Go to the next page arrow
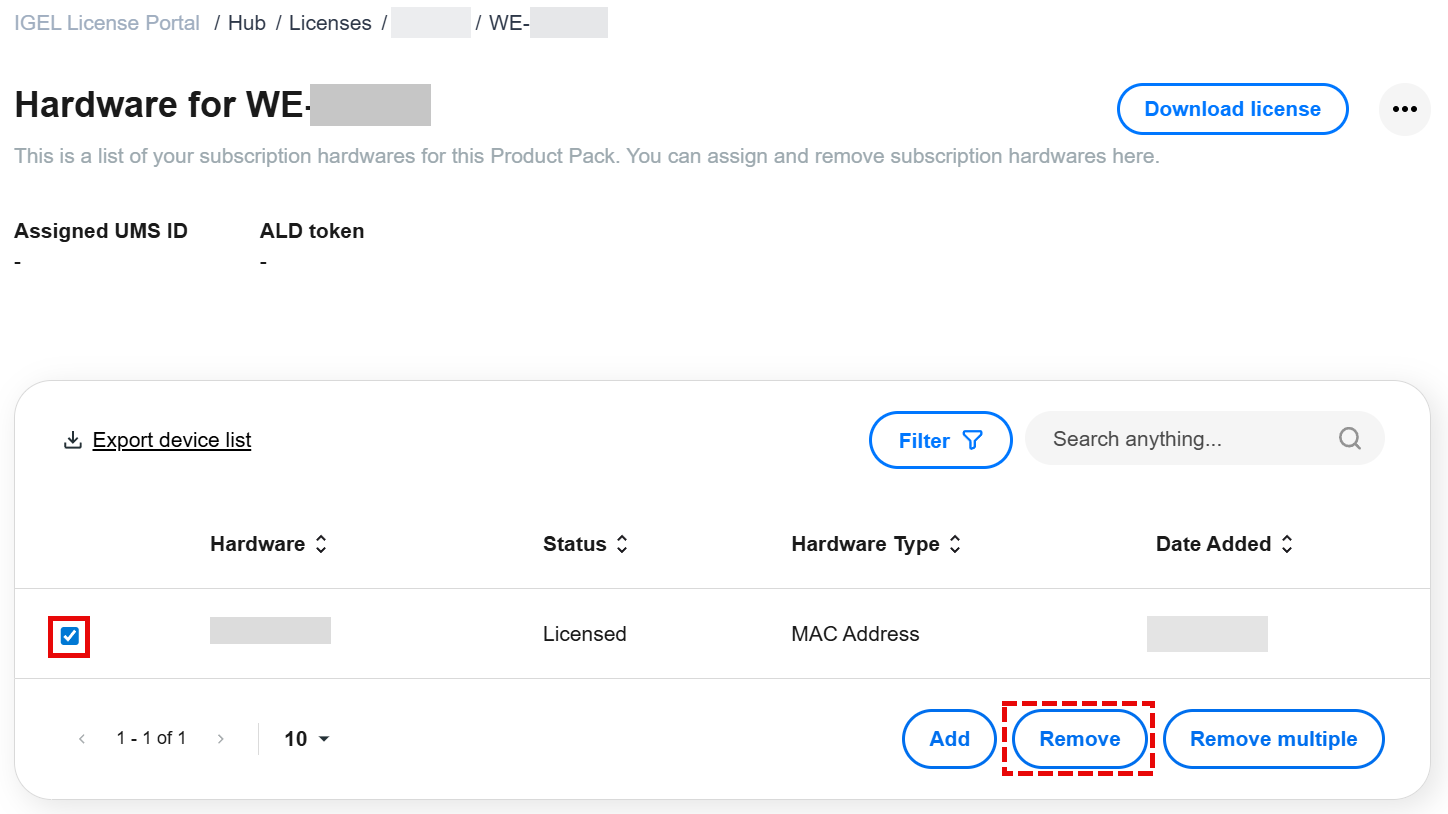This screenshot has height=814, width=1448. coord(221,739)
